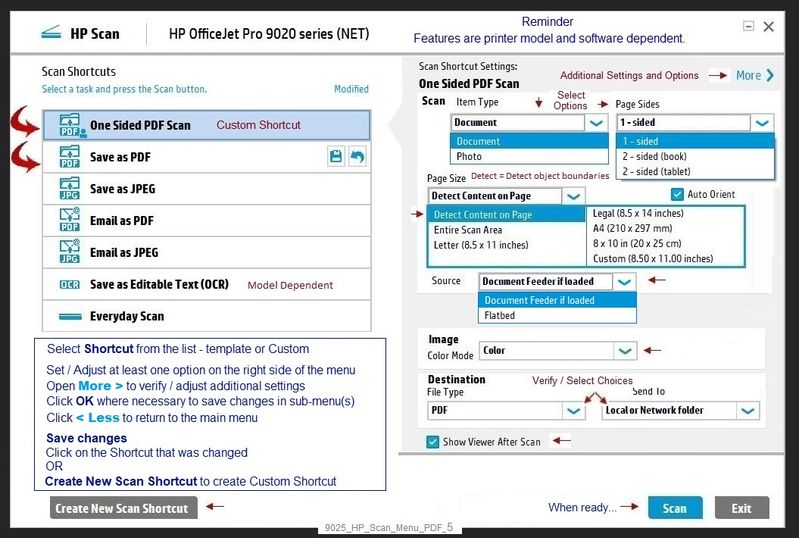The width and height of the screenshot is (799, 538).
Task: Select Entire Scan Area page size
Action: pyautogui.click(x=507, y=230)
